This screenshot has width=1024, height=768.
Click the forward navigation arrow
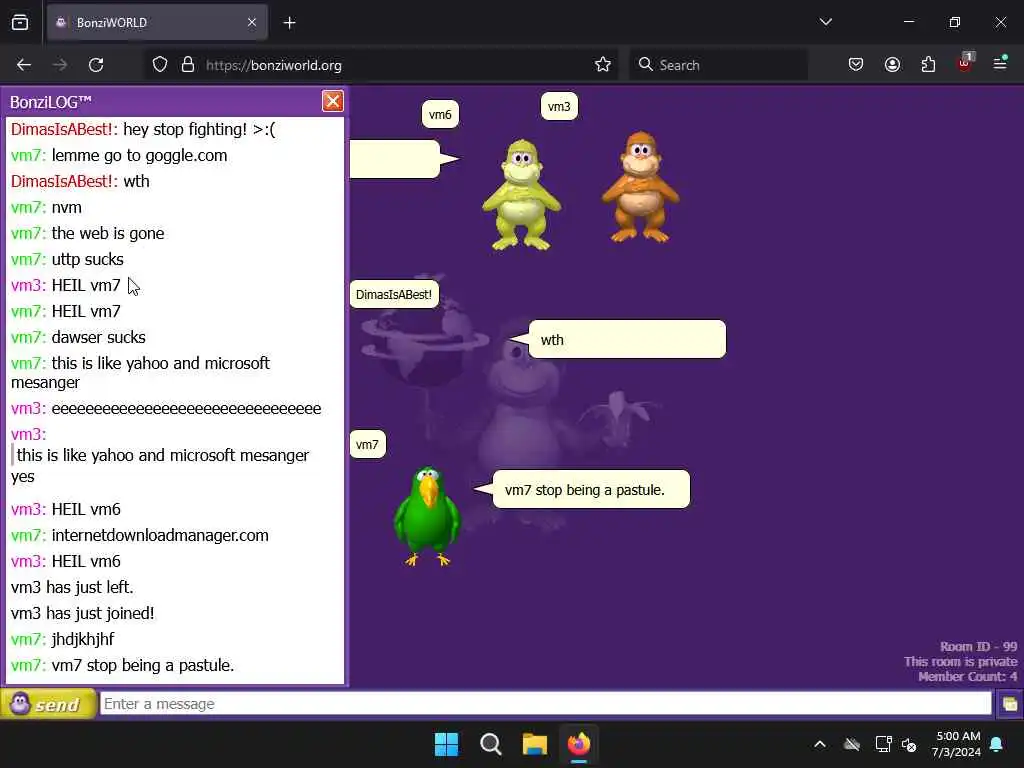(60, 65)
